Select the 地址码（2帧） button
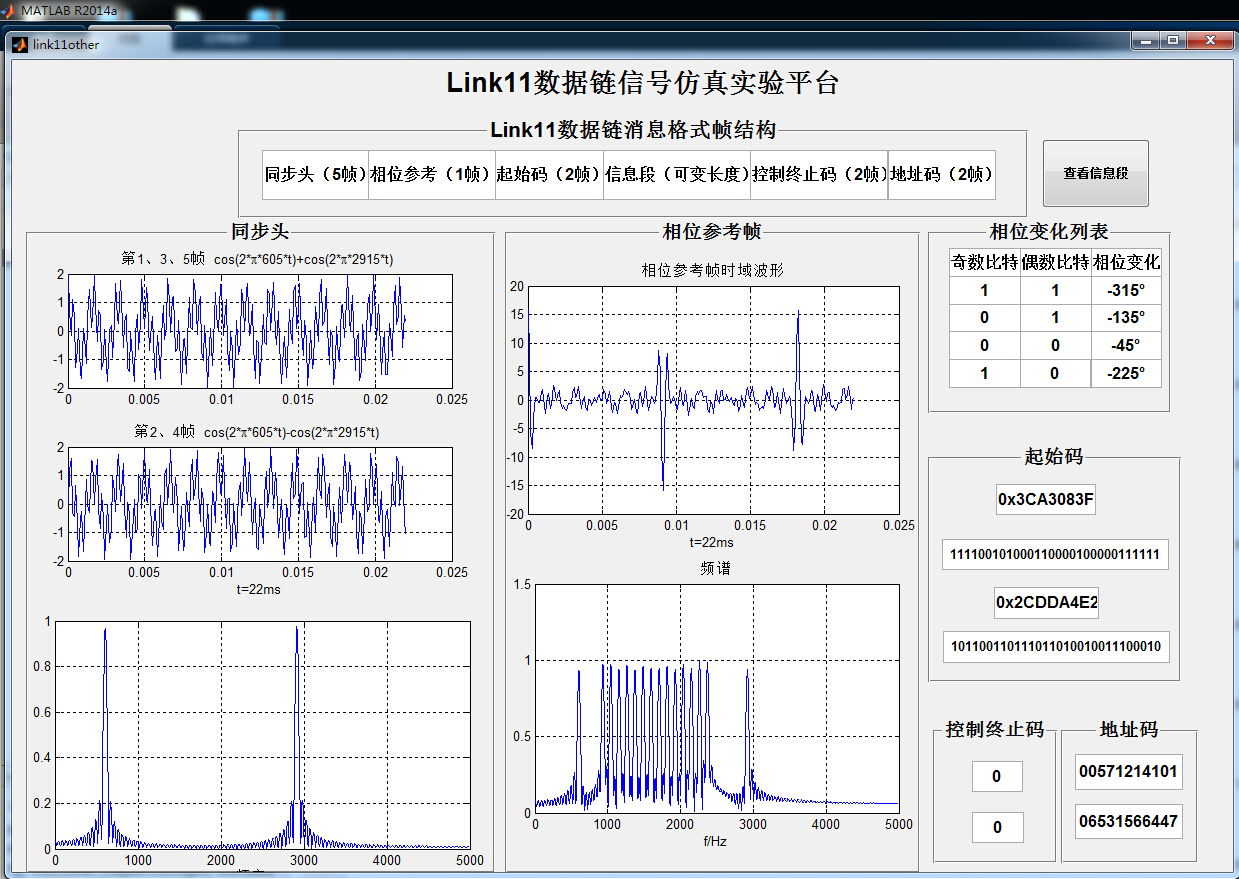The width and height of the screenshot is (1239, 879). 942,175
